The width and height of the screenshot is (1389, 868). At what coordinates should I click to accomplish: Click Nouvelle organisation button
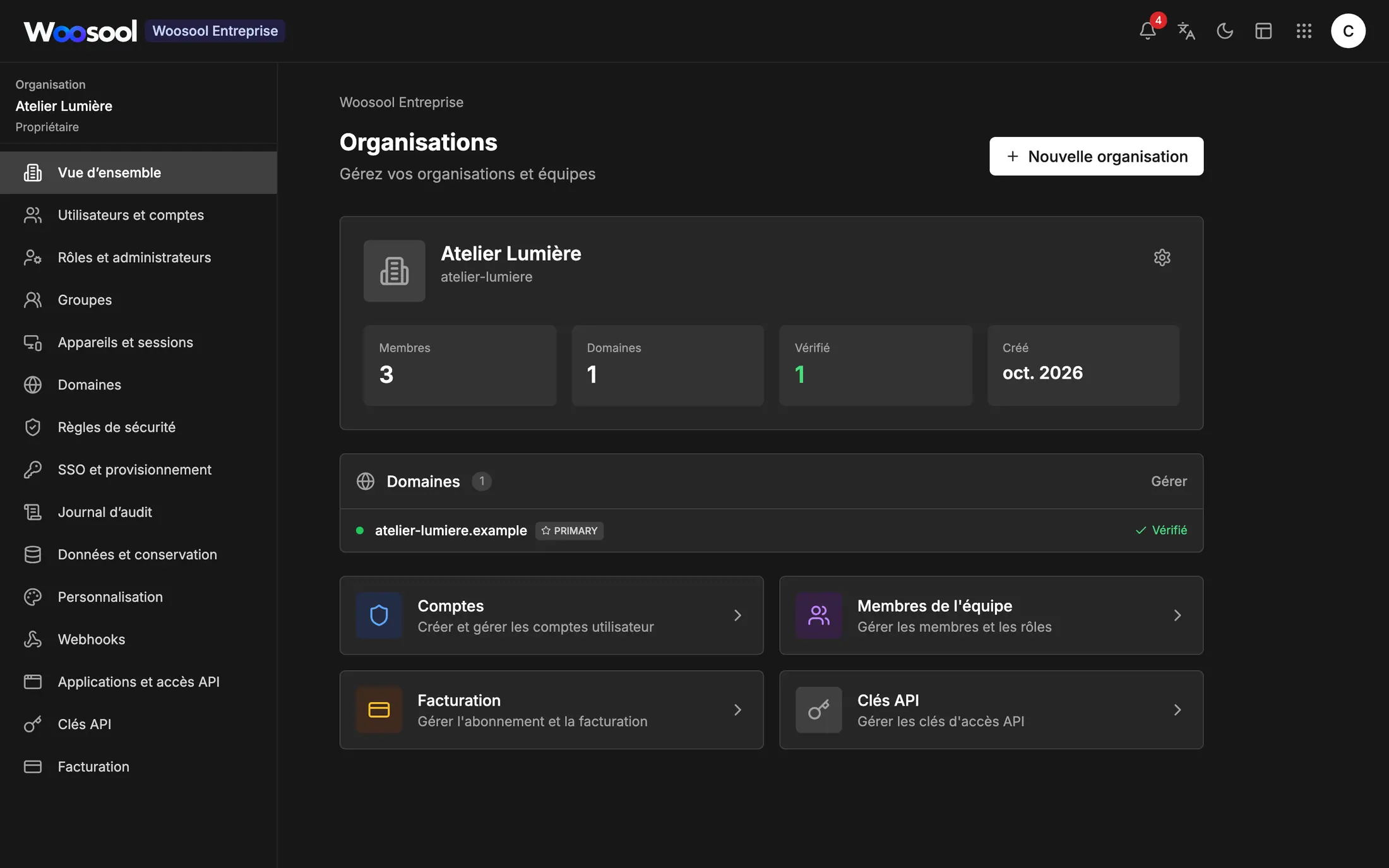(x=1096, y=156)
